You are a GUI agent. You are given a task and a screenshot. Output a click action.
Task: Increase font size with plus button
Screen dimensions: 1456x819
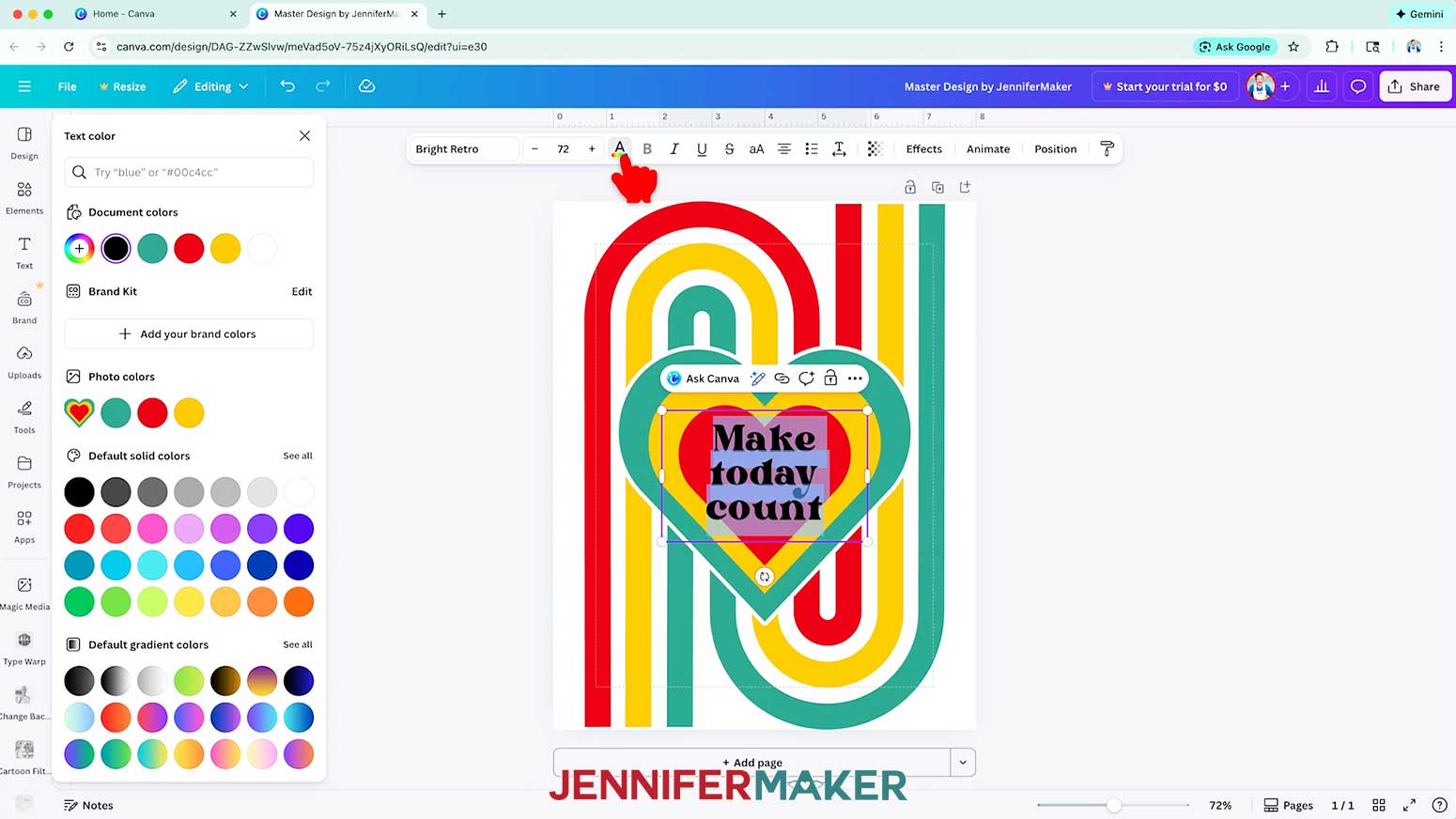click(x=592, y=149)
